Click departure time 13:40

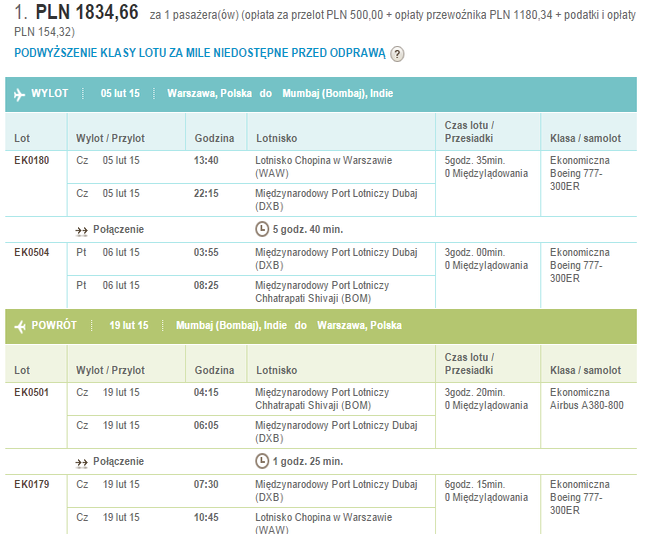coord(206,160)
